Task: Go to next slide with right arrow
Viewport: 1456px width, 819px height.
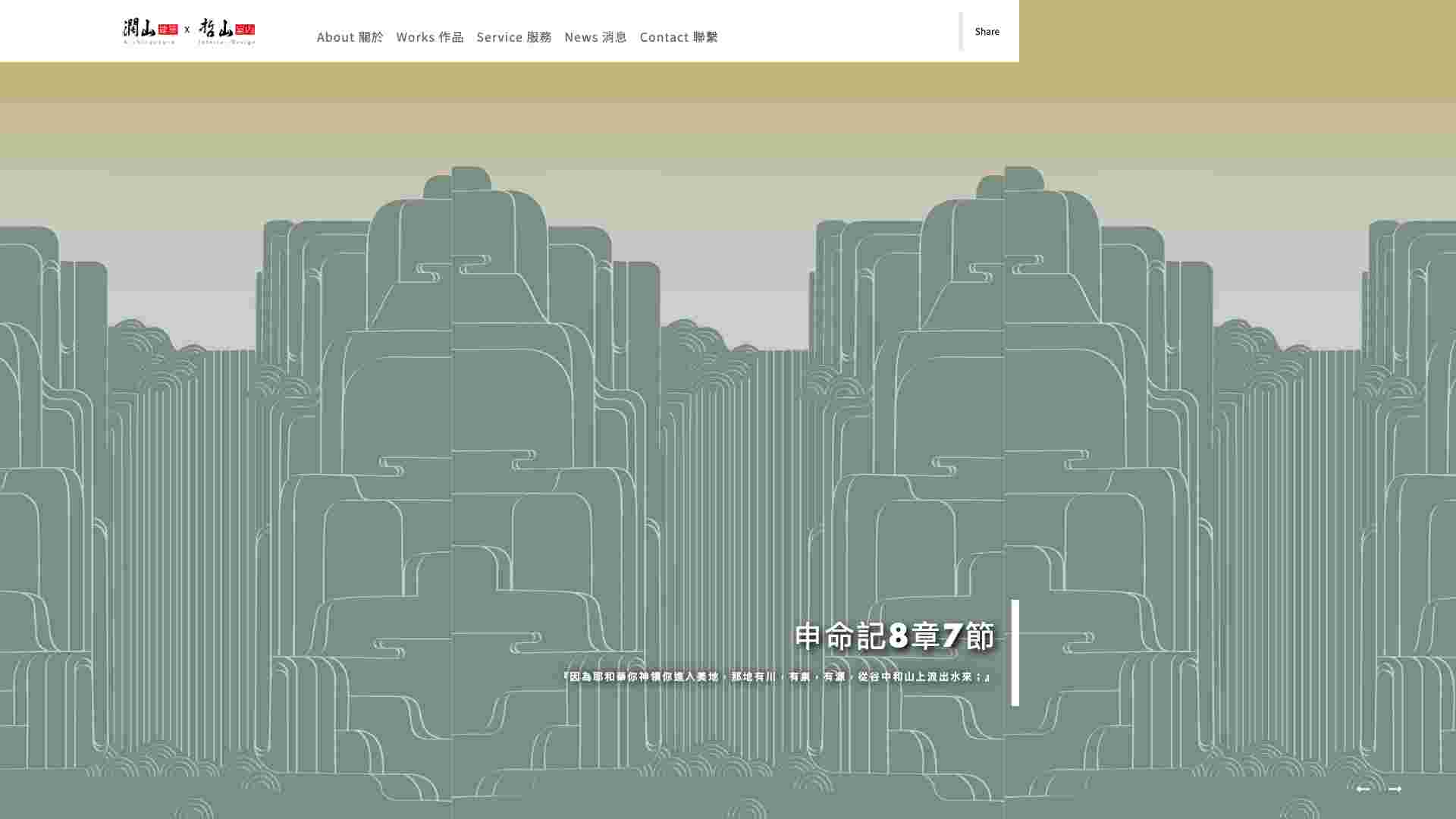Action: (x=1395, y=789)
